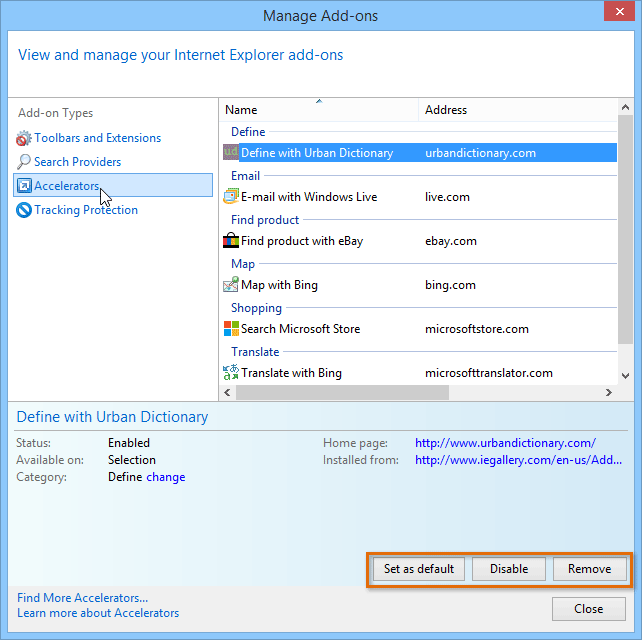Click the Map group header
Screen dimensions: 642x640
[243, 264]
